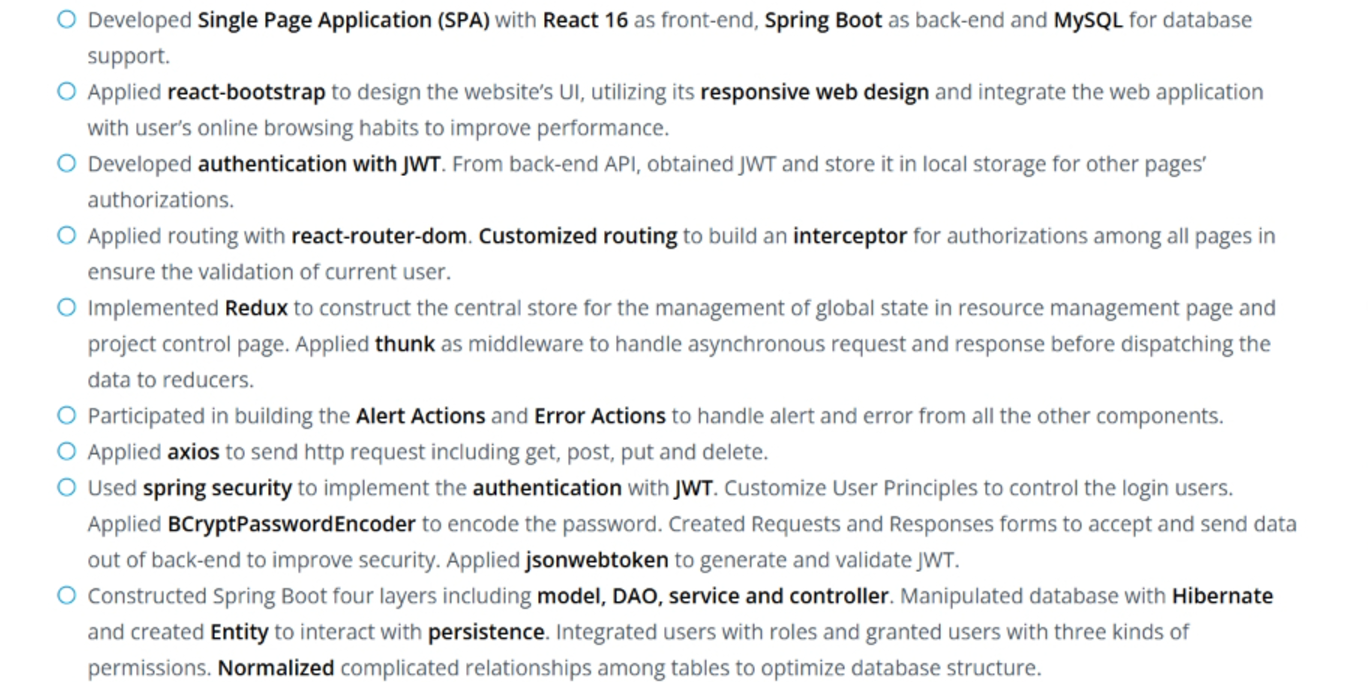Click the bold word 'interceptor'

click(x=850, y=236)
